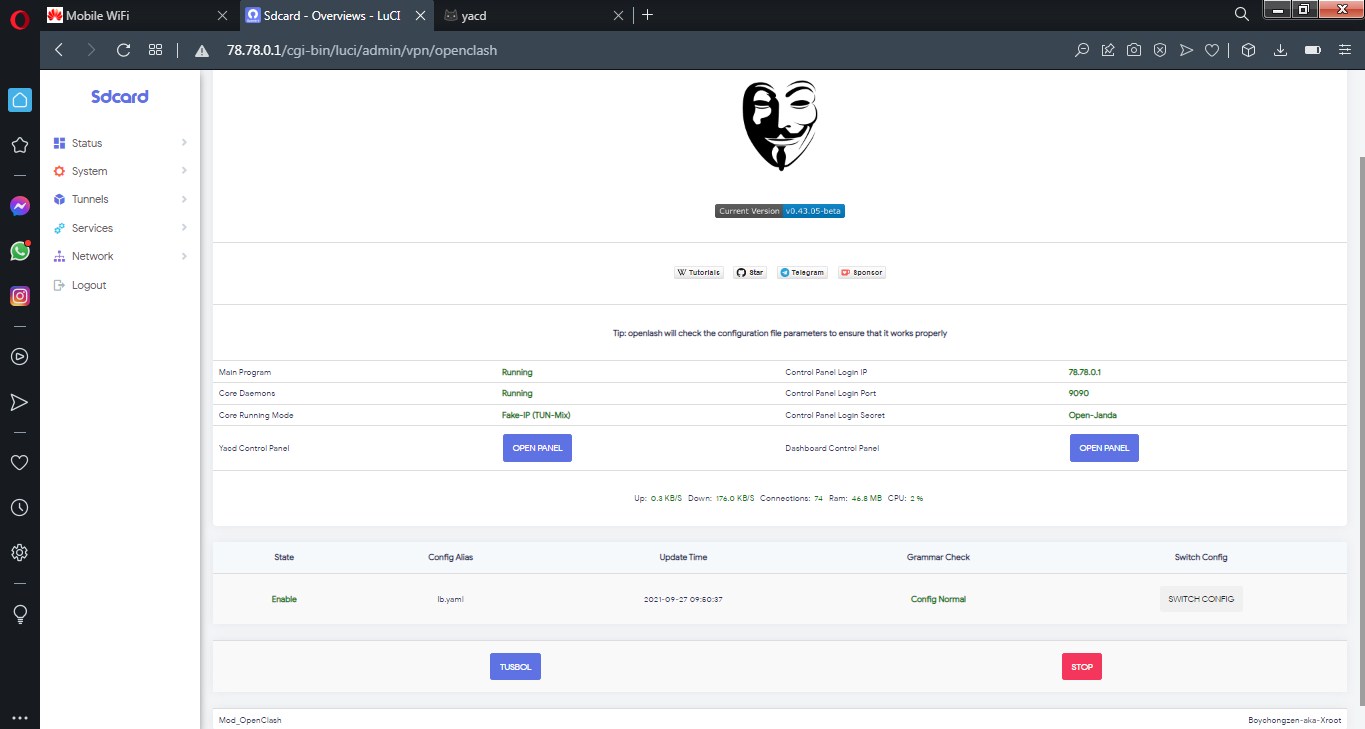
Task: Click the Sdcard logo title
Action: pos(119,97)
